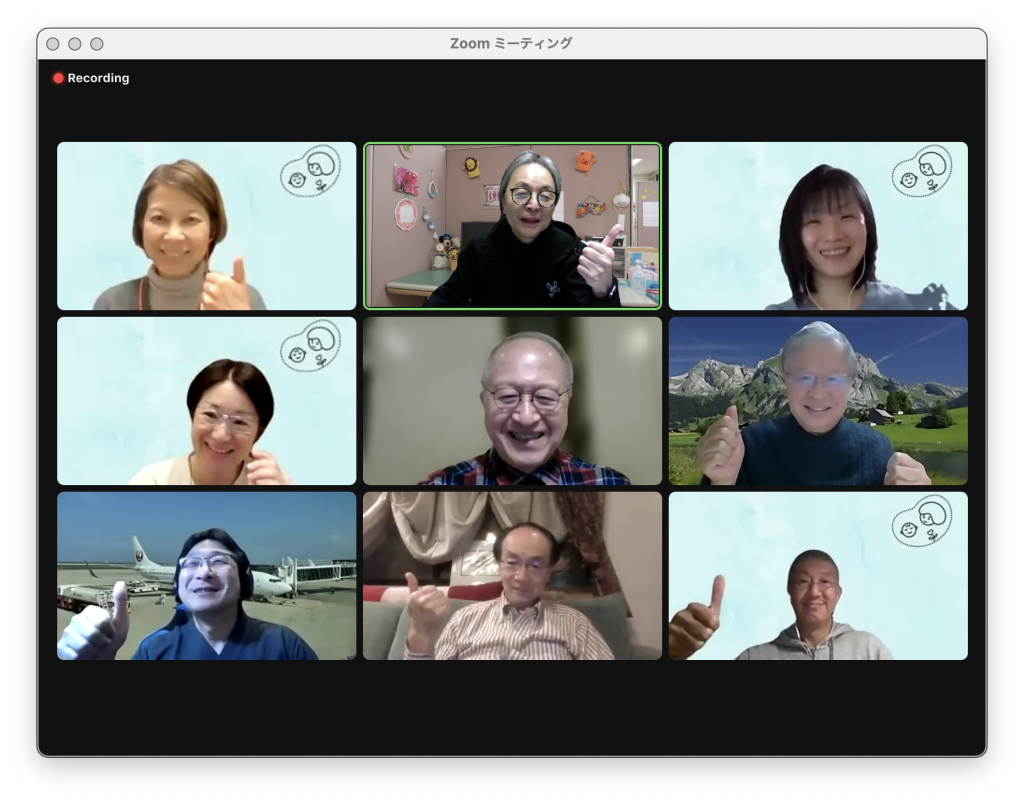Viewport: 1024px width, 803px height.
Task: Select the woman with glasses in cream cardigan tile
Action: click(x=206, y=401)
